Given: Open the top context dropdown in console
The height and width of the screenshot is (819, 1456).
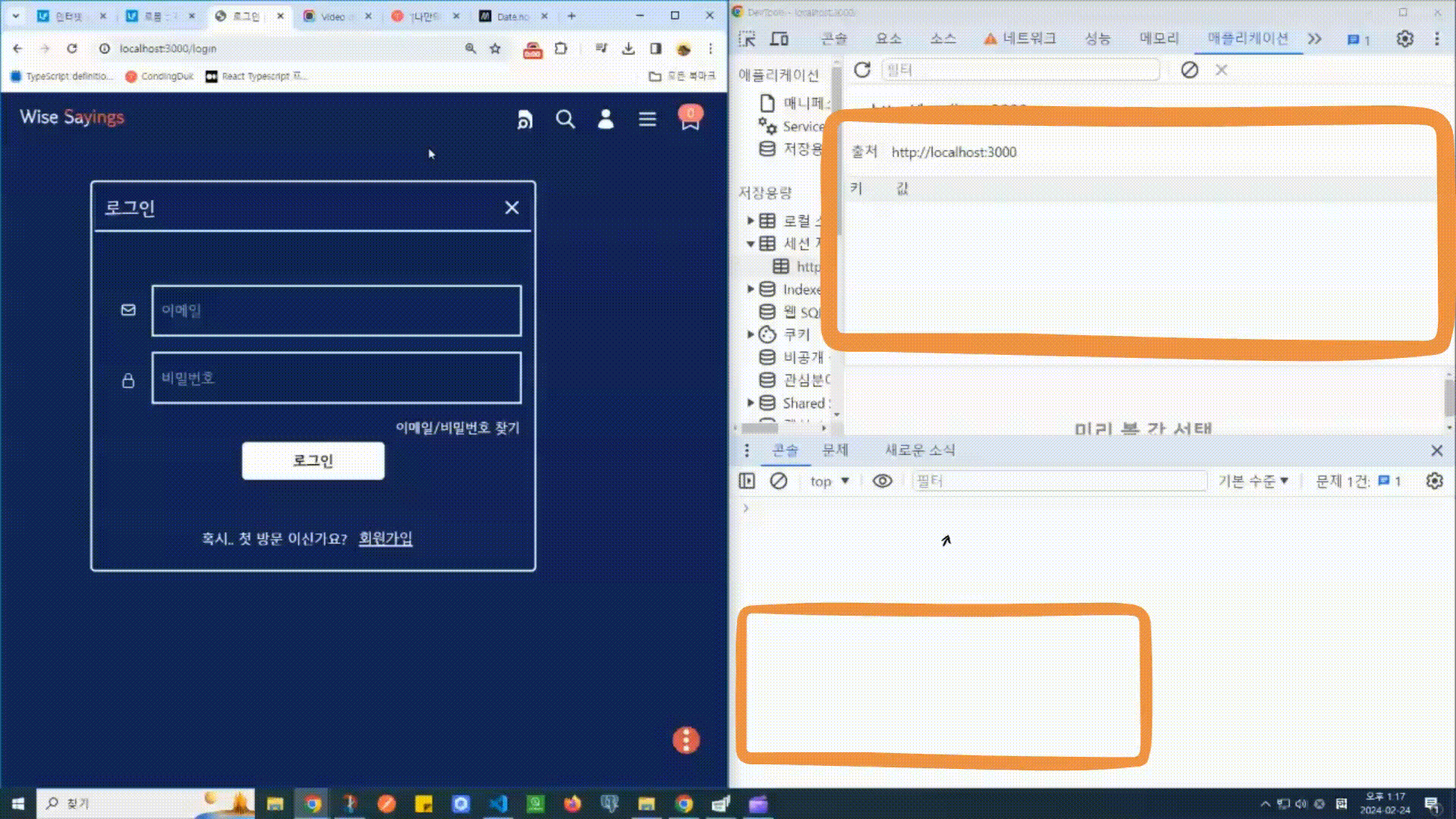Looking at the screenshot, I should pyautogui.click(x=830, y=481).
